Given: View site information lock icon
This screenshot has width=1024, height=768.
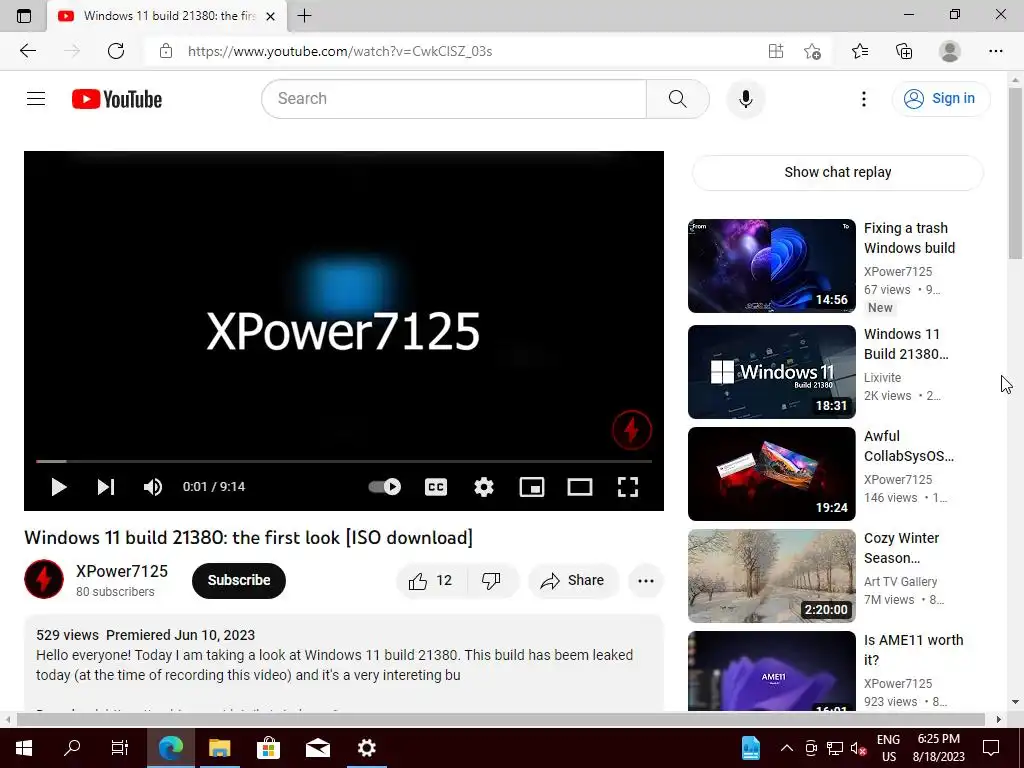Looking at the screenshot, I should click(x=166, y=51).
